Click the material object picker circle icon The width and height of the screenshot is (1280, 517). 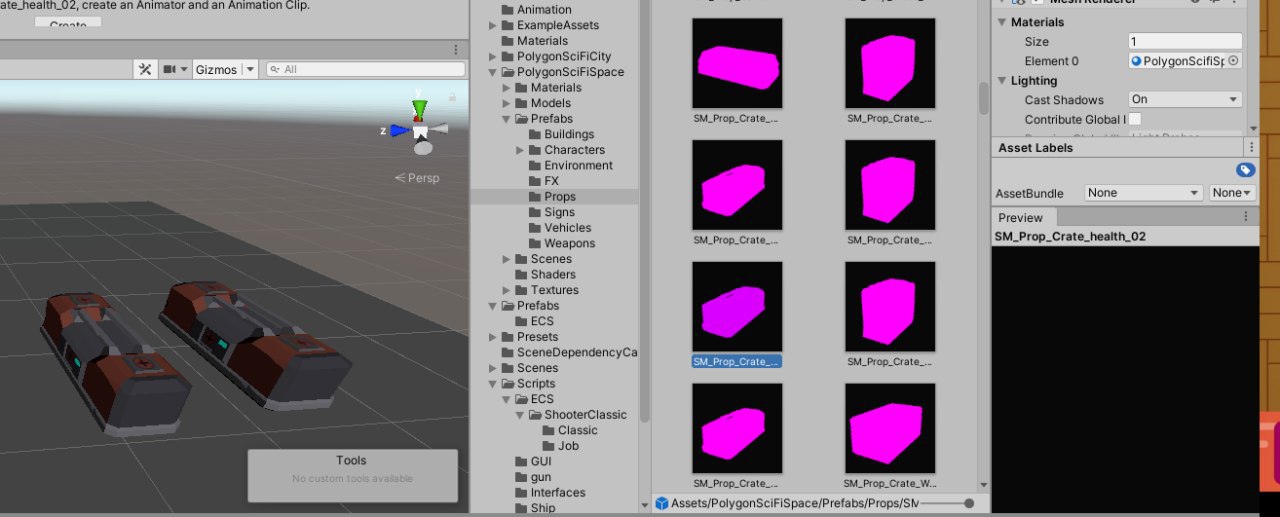(1233, 61)
